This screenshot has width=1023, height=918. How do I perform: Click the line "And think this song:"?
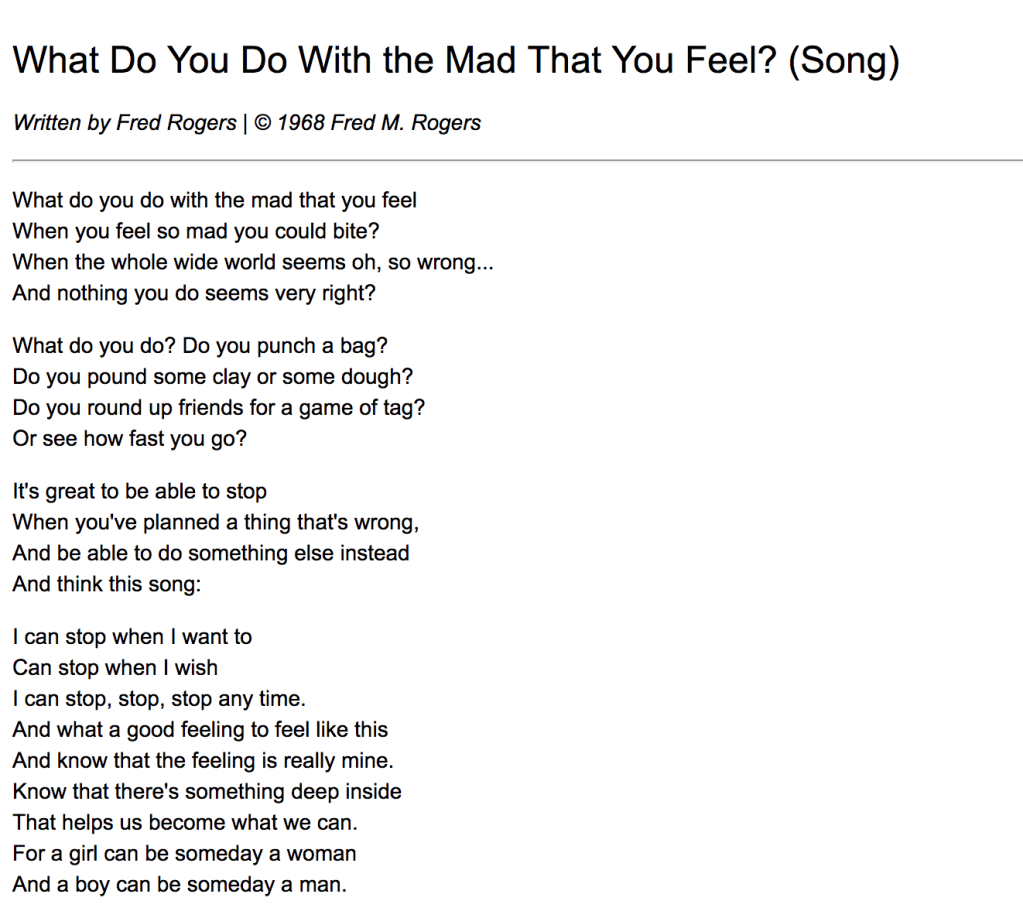click(107, 584)
